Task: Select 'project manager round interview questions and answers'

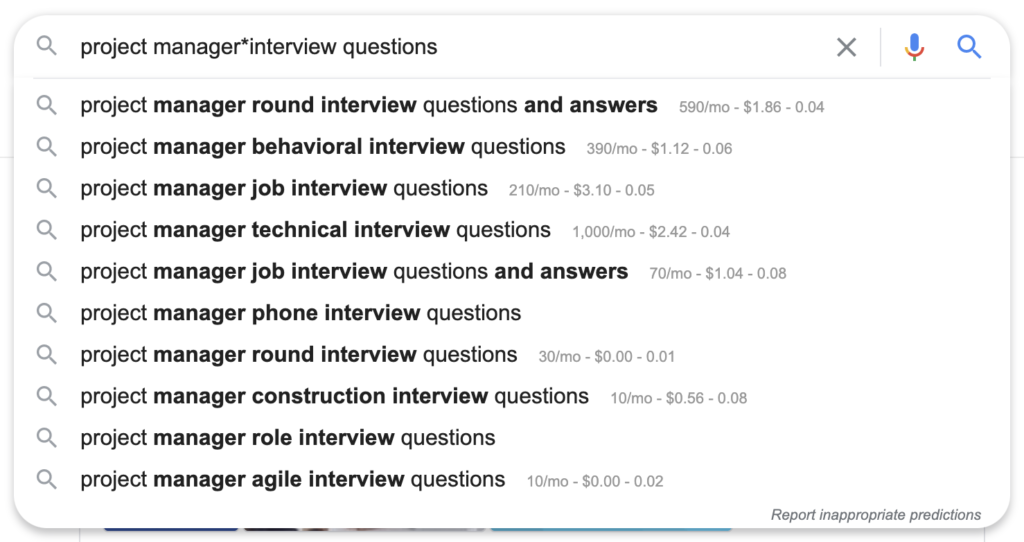Action: point(369,105)
